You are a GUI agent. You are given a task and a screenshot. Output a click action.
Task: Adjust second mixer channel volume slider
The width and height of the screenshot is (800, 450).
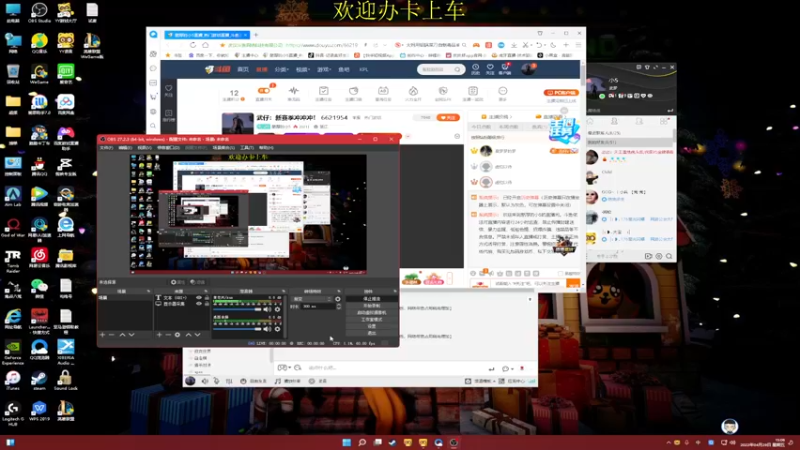click(x=238, y=329)
